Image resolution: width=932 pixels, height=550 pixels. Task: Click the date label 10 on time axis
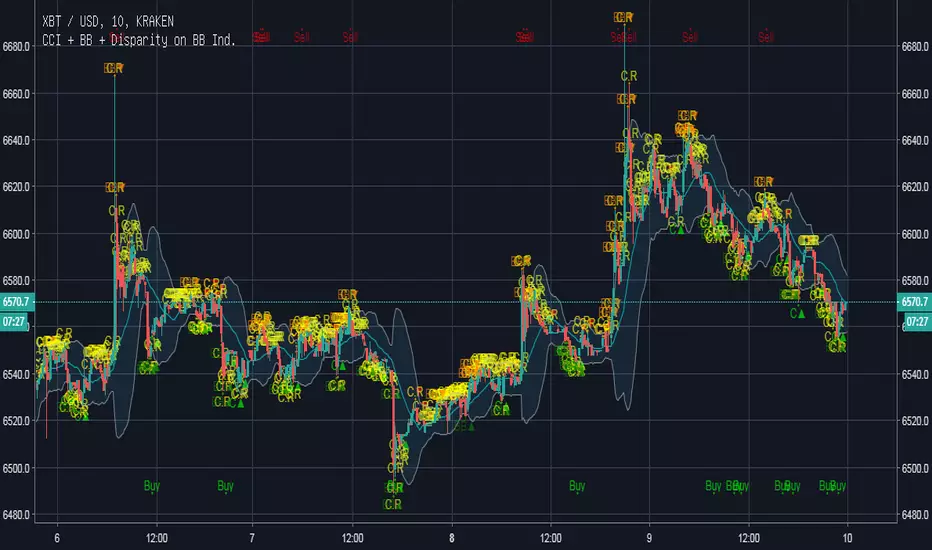point(847,538)
